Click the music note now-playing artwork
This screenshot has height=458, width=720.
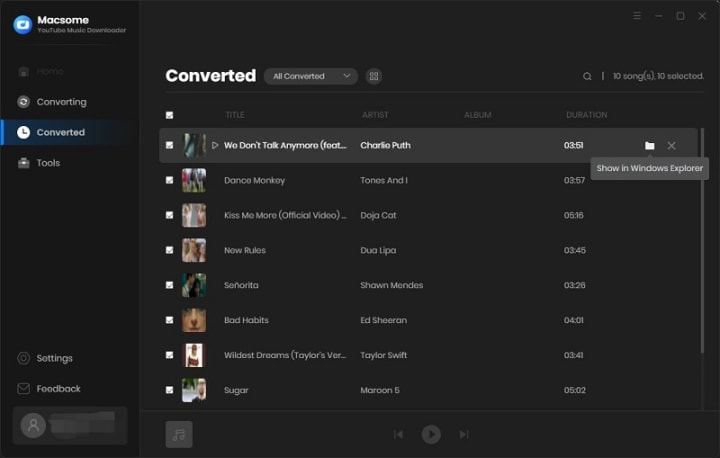[x=179, y=434]
